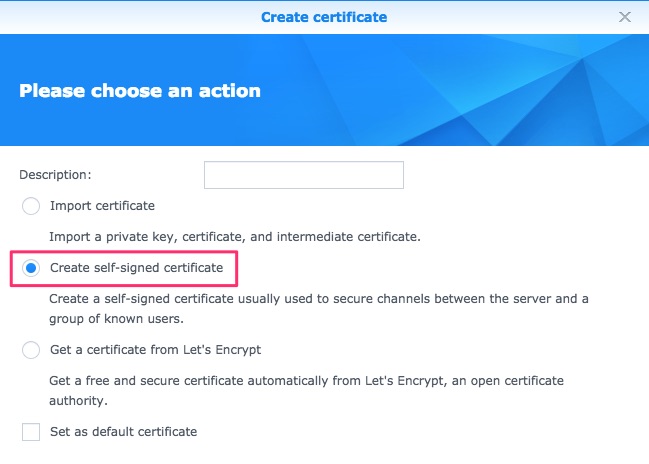This screenshot has width=649, height=464.
Task: Click the "Description:" field label
Action: tap(55, 175)
